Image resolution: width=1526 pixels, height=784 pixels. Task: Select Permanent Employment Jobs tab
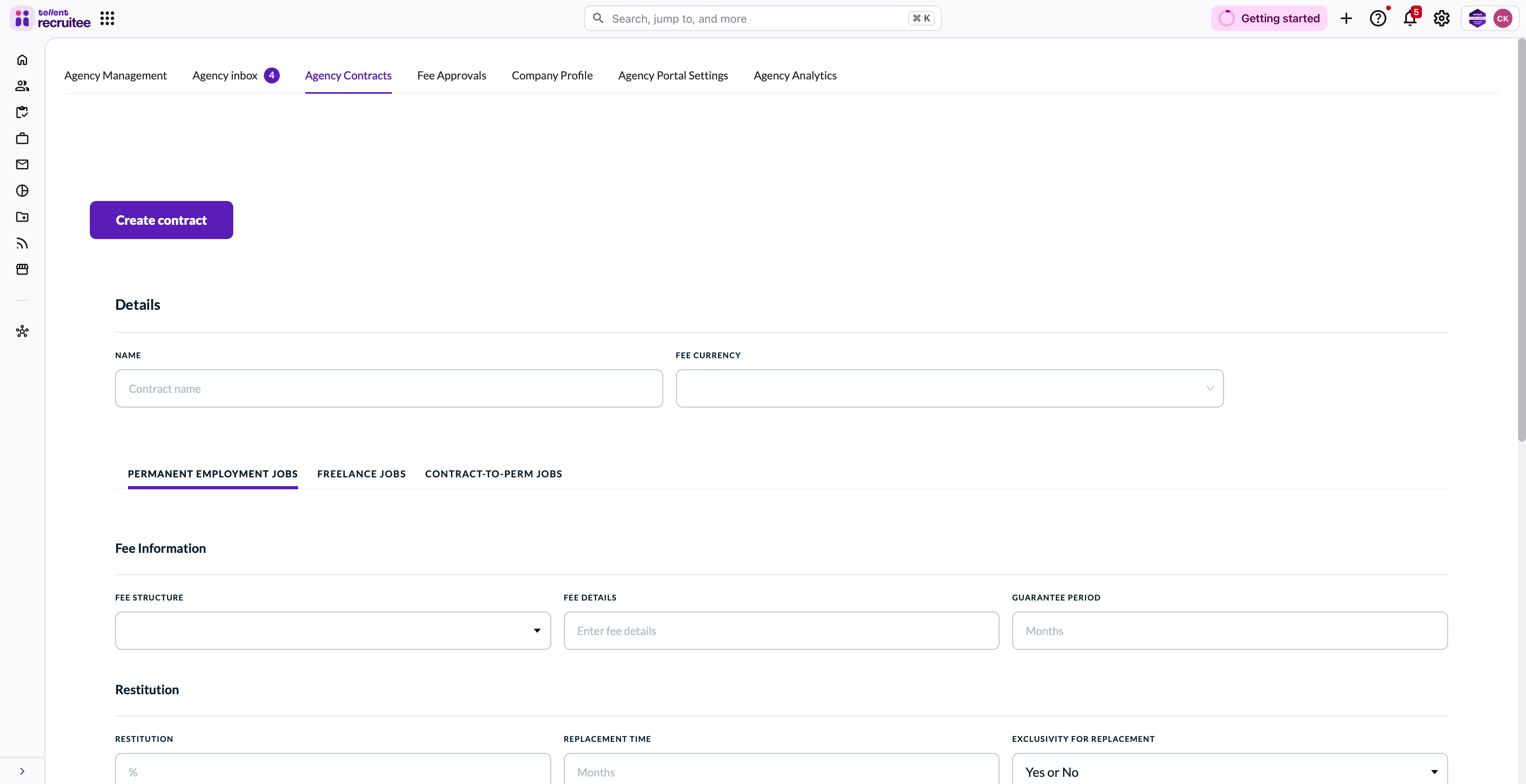point(213,474)
